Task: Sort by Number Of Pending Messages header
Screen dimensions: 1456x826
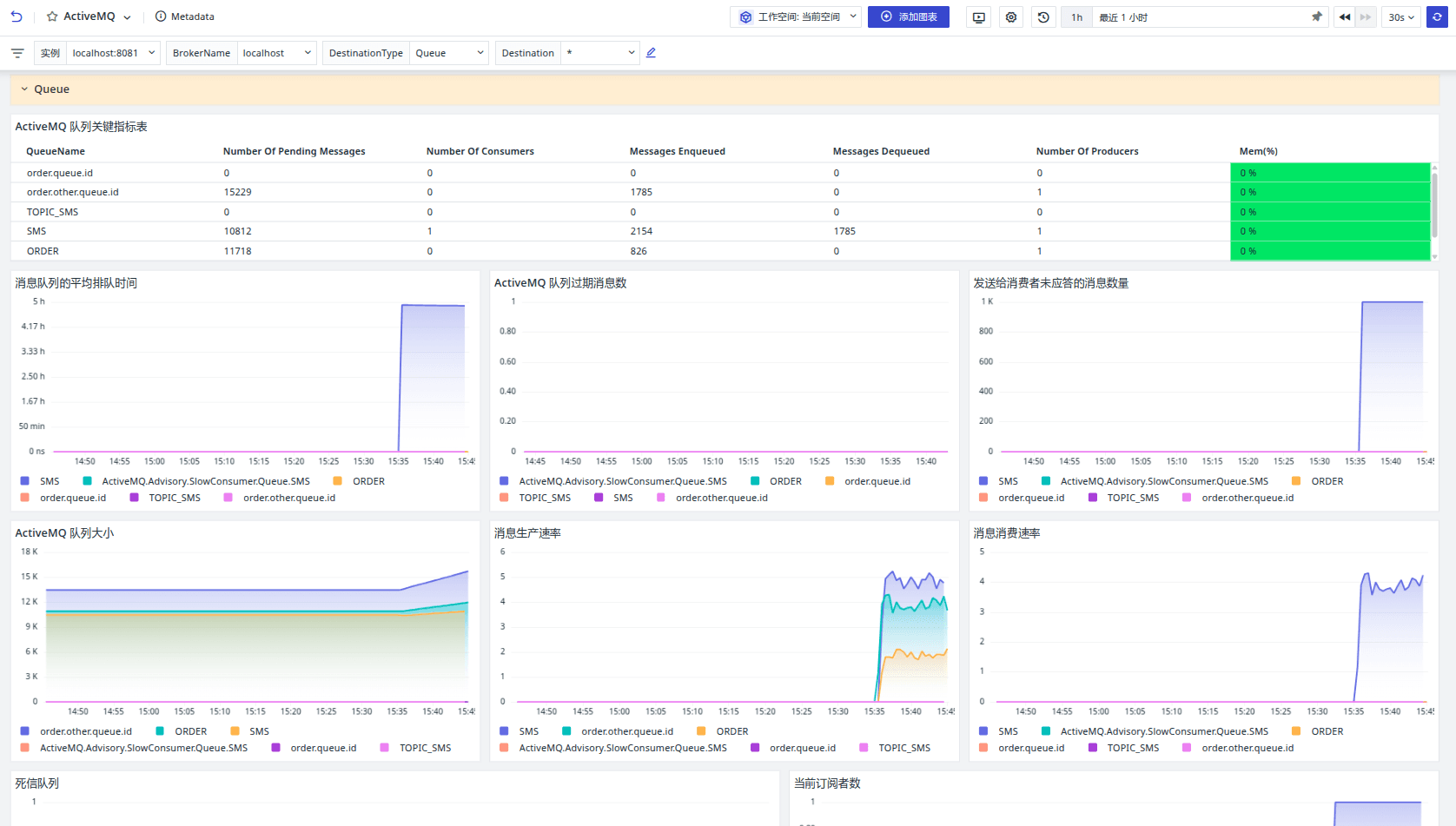Action: [294, 151]
